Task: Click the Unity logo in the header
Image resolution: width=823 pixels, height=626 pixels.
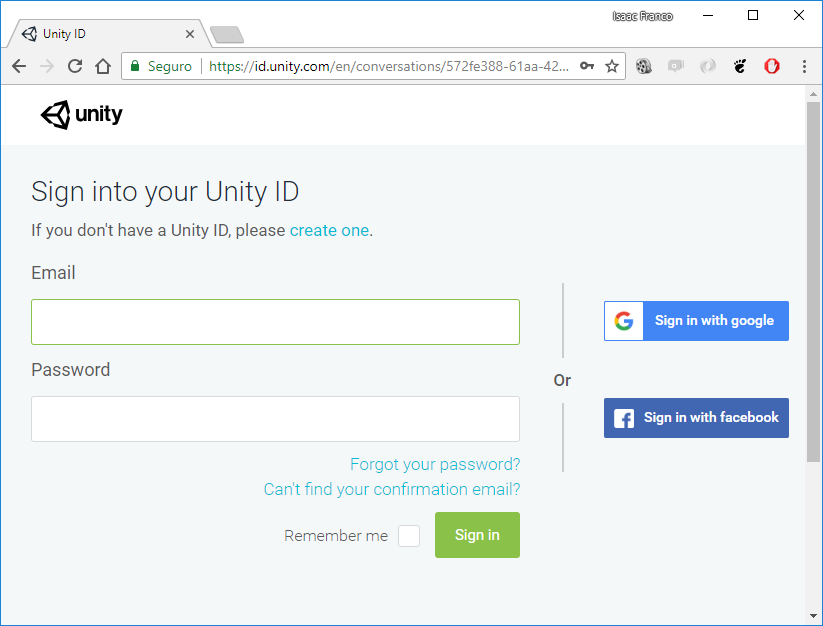Action: click(x=81, y=114)
